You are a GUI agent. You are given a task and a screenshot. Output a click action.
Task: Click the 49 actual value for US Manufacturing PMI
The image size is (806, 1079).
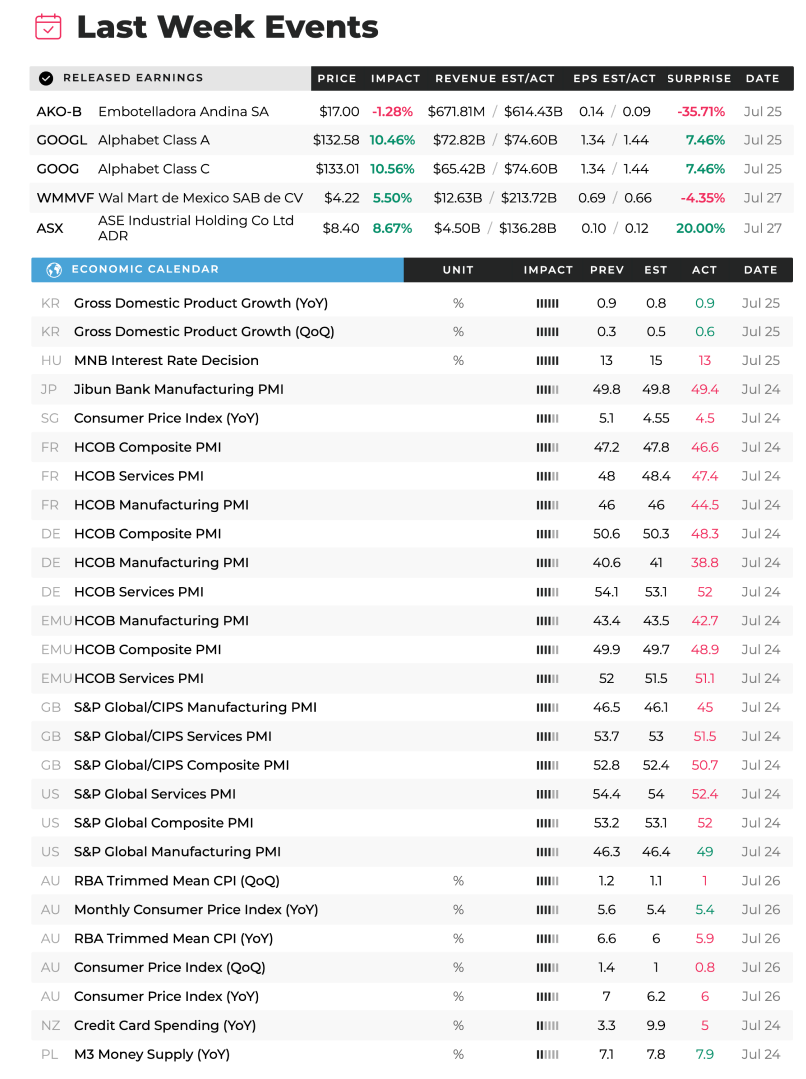coord(704,853)
